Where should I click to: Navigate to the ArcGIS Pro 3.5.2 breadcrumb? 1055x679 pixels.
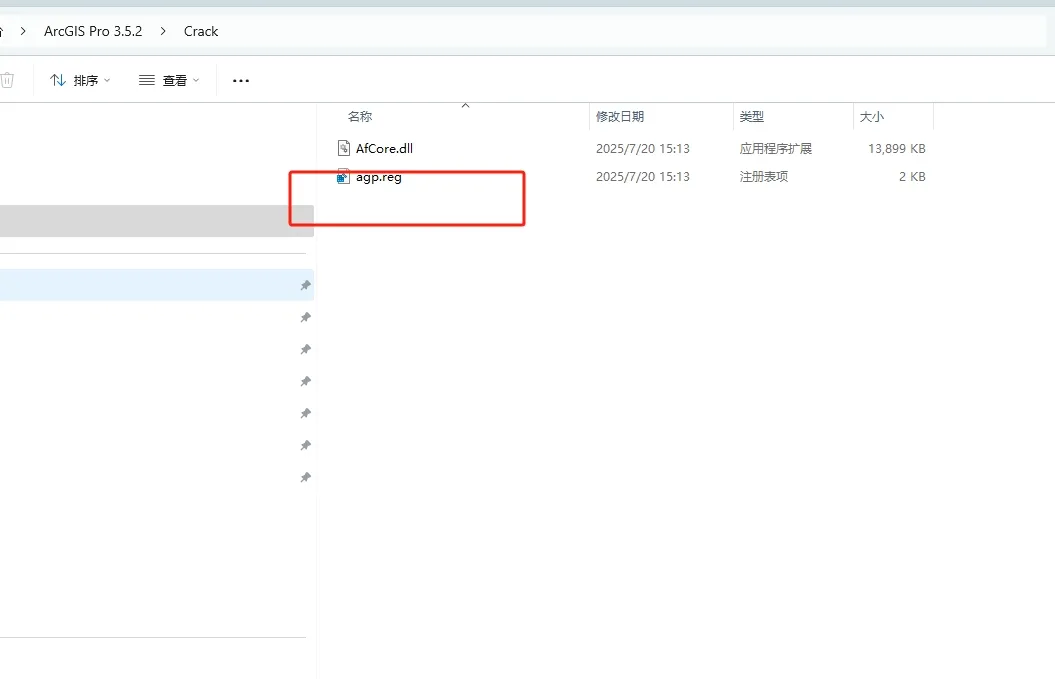coord(93,31)
